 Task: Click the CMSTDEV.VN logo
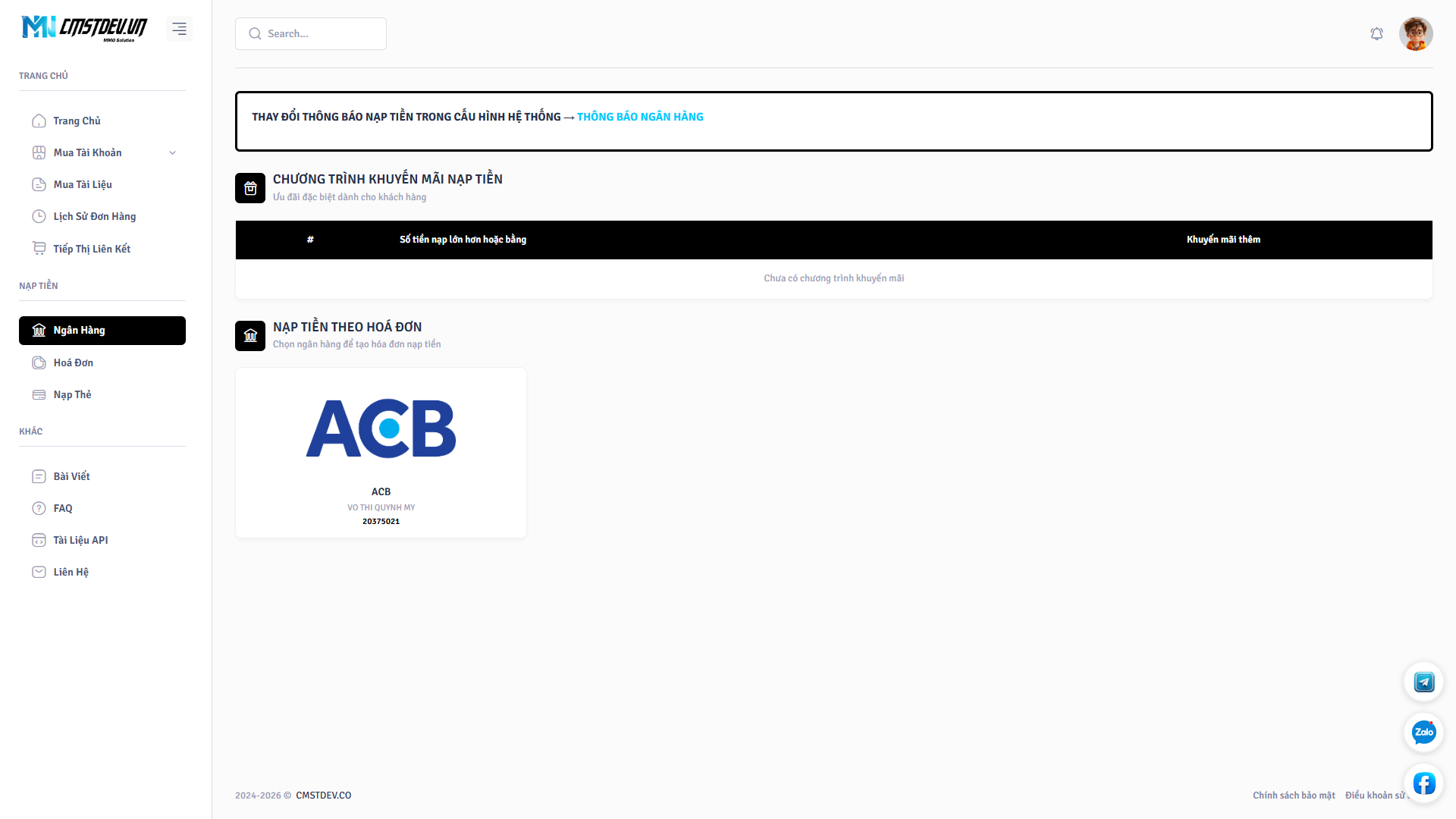tap(85, 29)
